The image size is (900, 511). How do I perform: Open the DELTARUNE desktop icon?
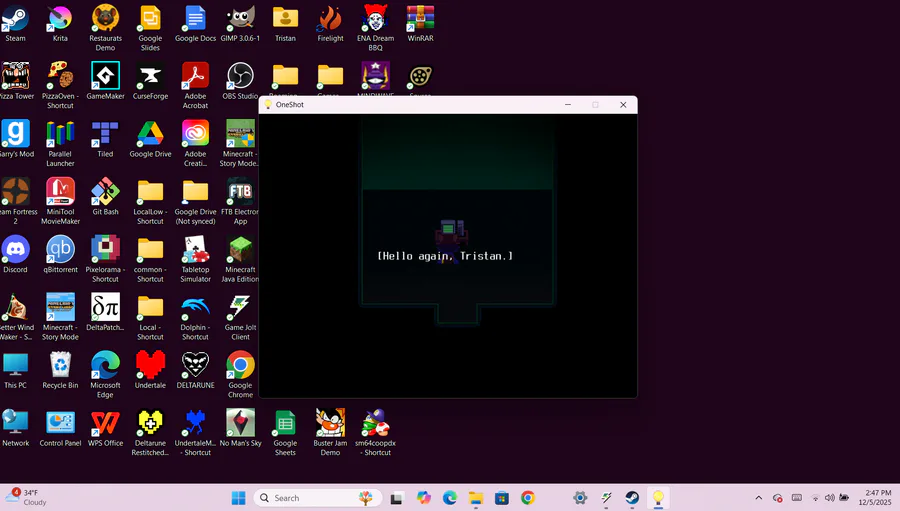(195, 370)
